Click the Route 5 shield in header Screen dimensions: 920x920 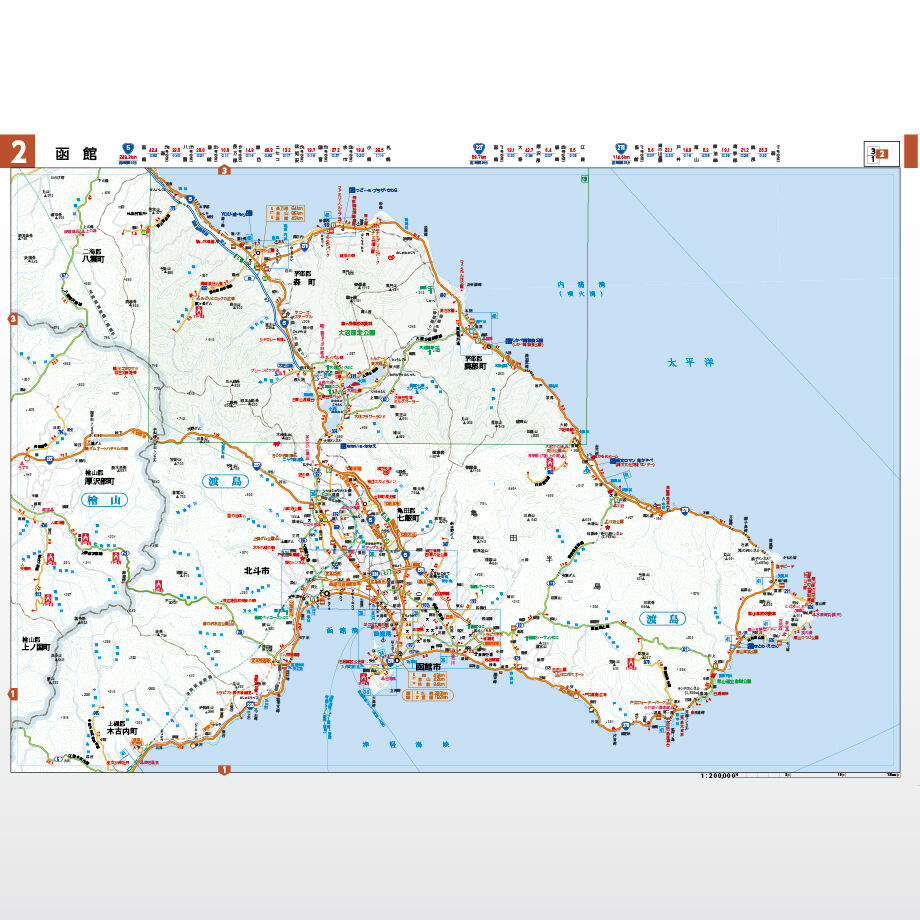[127, 148]
